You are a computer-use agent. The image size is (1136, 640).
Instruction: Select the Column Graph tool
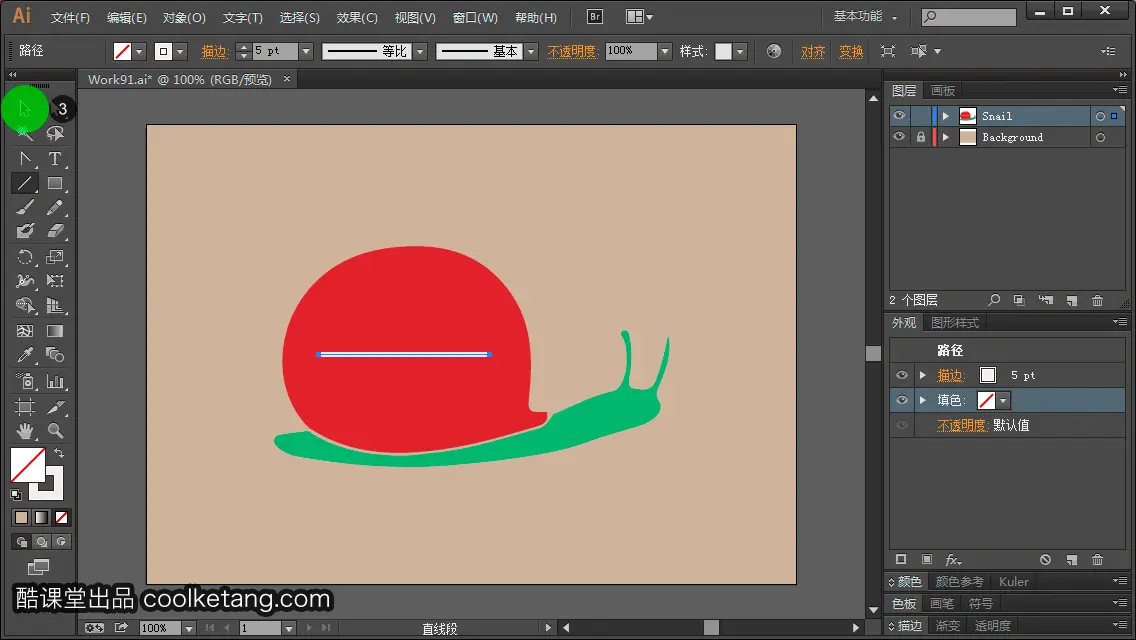pyautogui.click(x=55, y=381)
